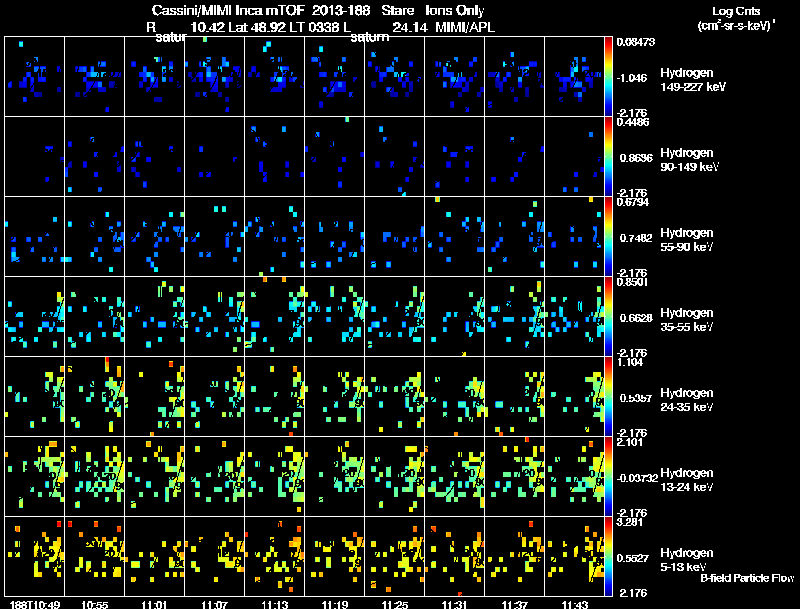Image resolution: width=800 pixels, height=609 pixels.
Task: Click the 188T10:49 time label
Action: click(35, 604)
